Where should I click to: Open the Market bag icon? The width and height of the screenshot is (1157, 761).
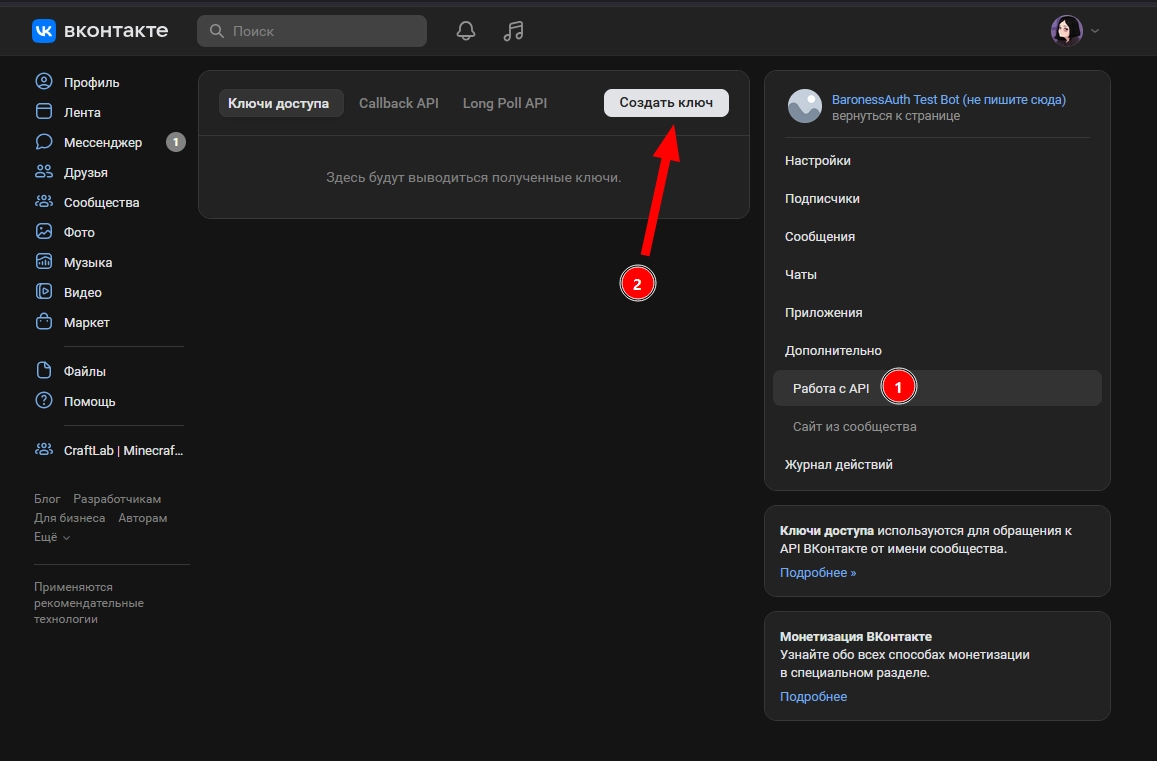(x=44, y=322)
